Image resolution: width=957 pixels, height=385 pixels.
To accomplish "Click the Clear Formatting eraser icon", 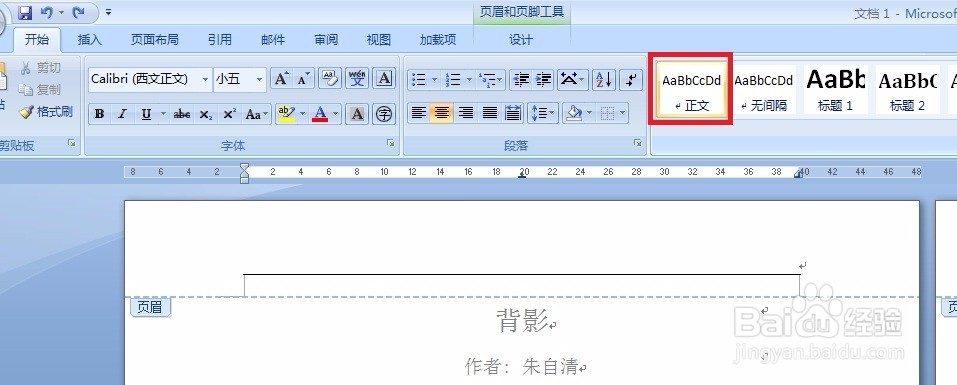I will point(330,79).
